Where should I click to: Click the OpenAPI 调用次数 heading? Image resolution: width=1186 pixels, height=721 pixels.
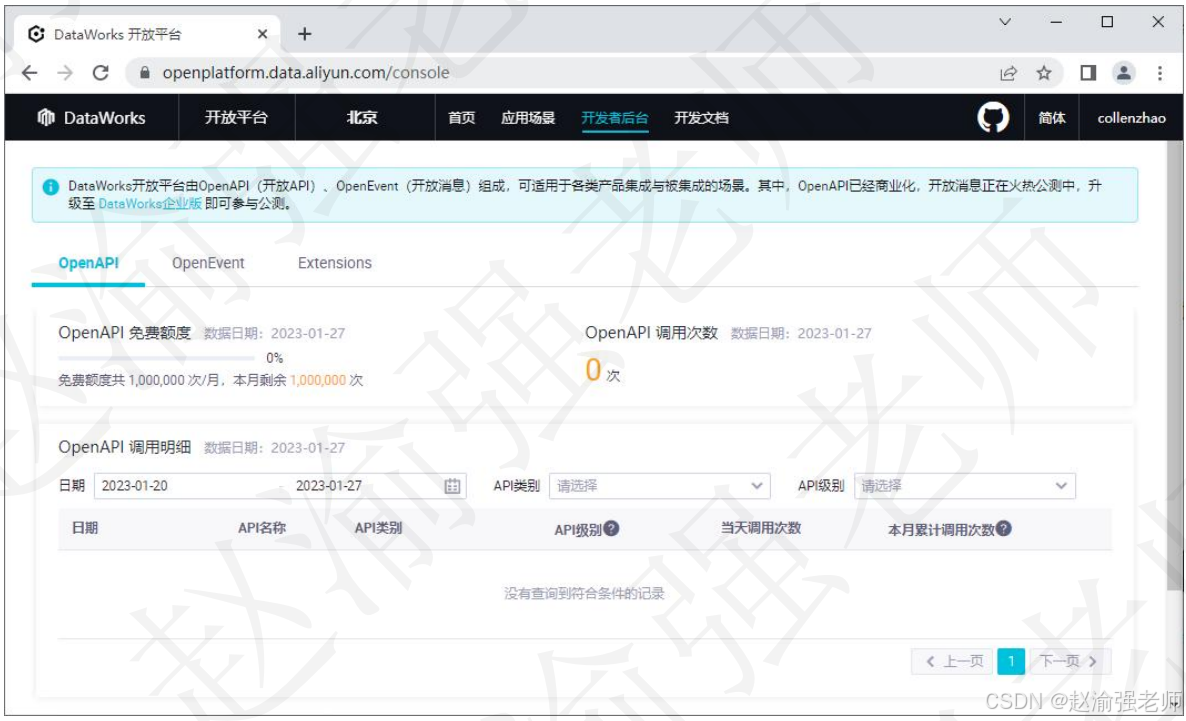coord(651,333)
